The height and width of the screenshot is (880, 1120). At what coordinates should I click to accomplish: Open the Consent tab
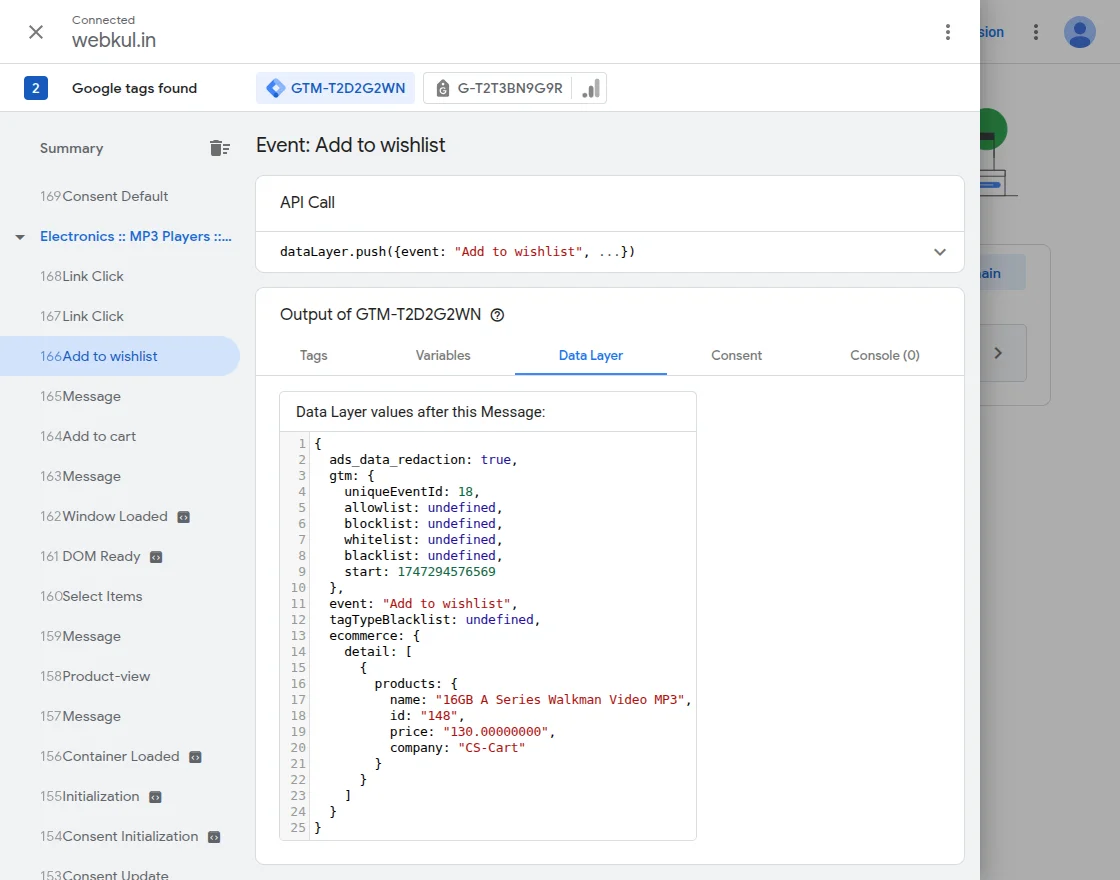coord(736,355)
